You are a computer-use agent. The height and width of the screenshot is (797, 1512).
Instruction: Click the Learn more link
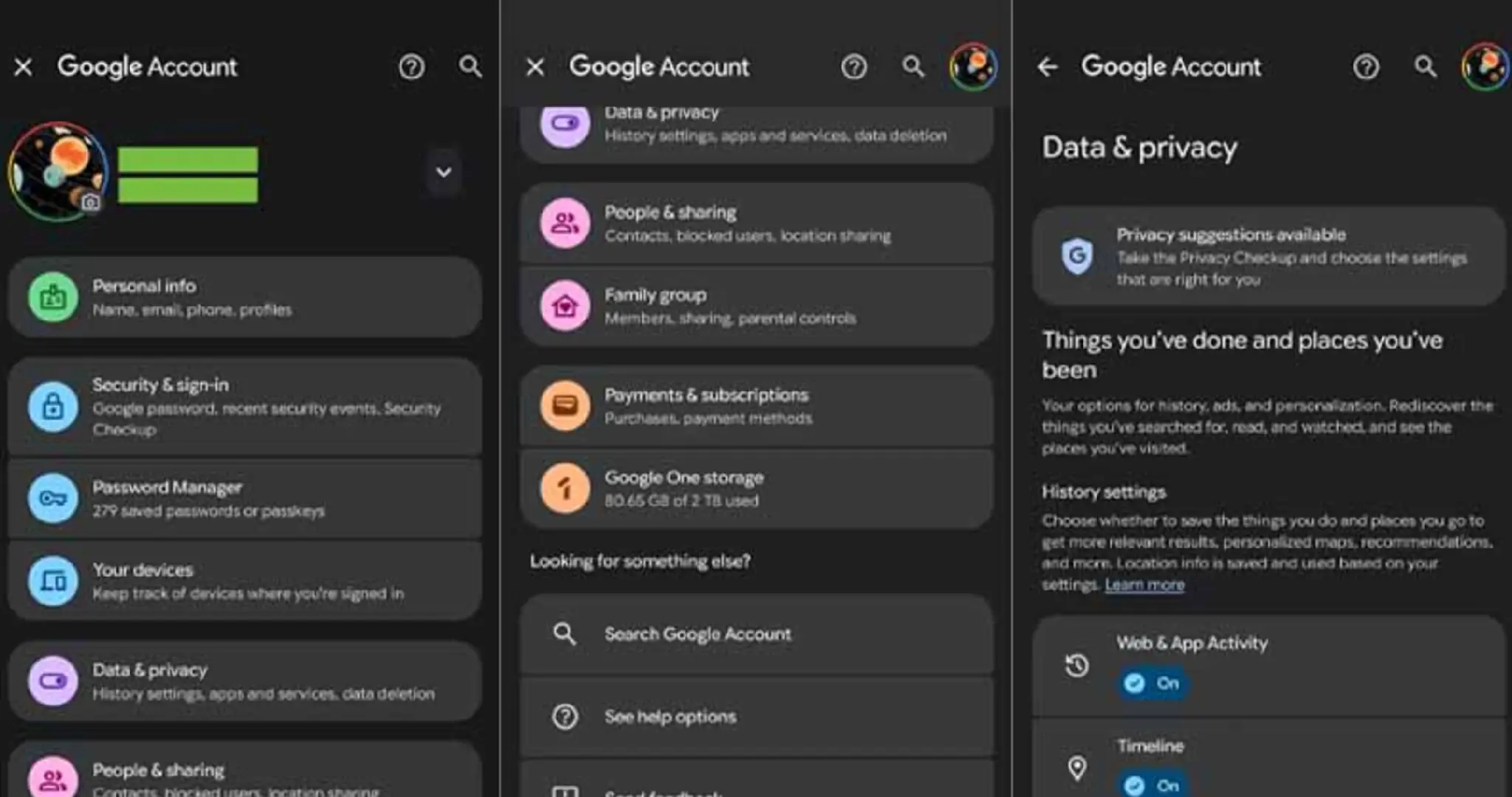pos(1144,585)
